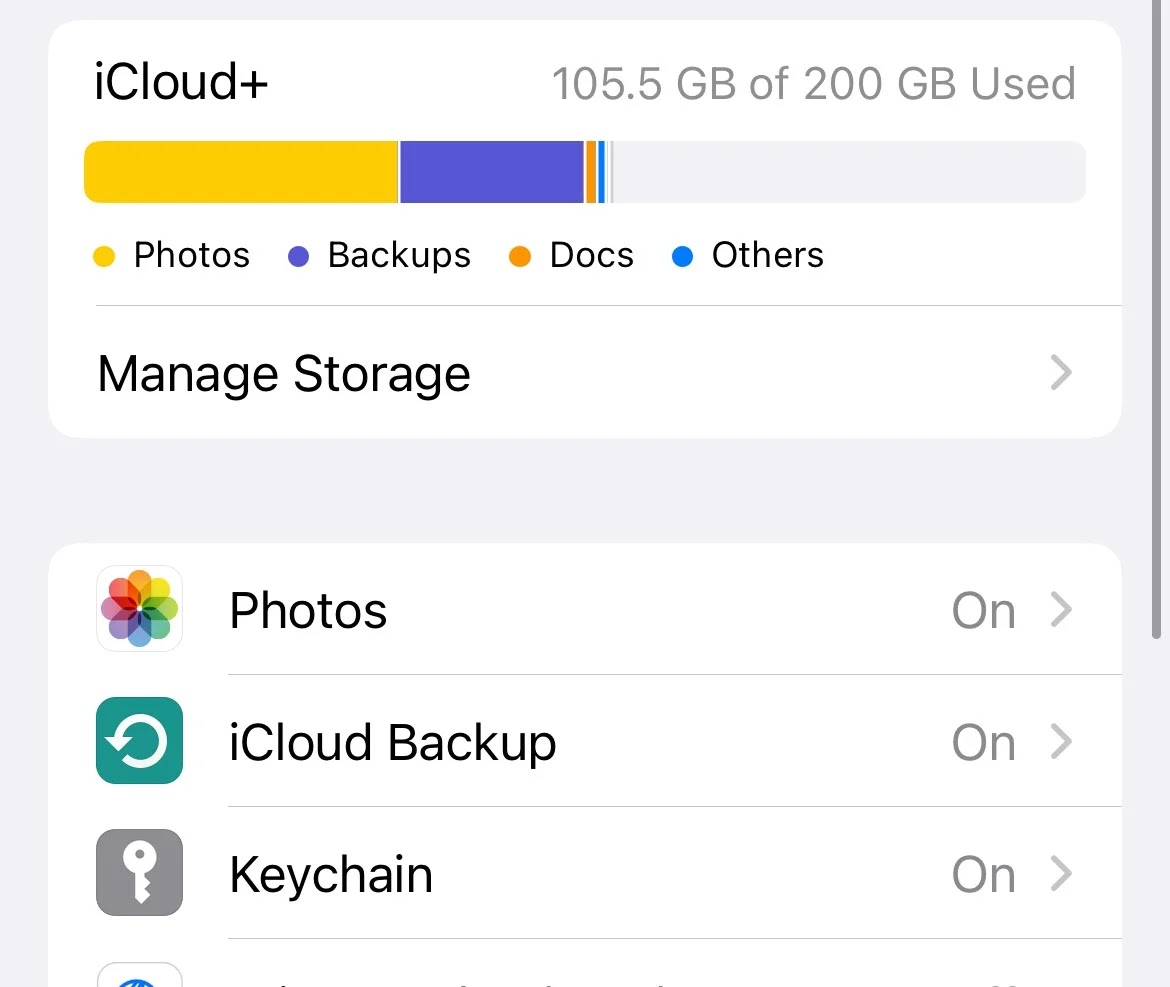Image resolution: width=1170 pixels, height=987 pixels.
Task: Click the orange Docs legend dot
Action: coord(520,256)
